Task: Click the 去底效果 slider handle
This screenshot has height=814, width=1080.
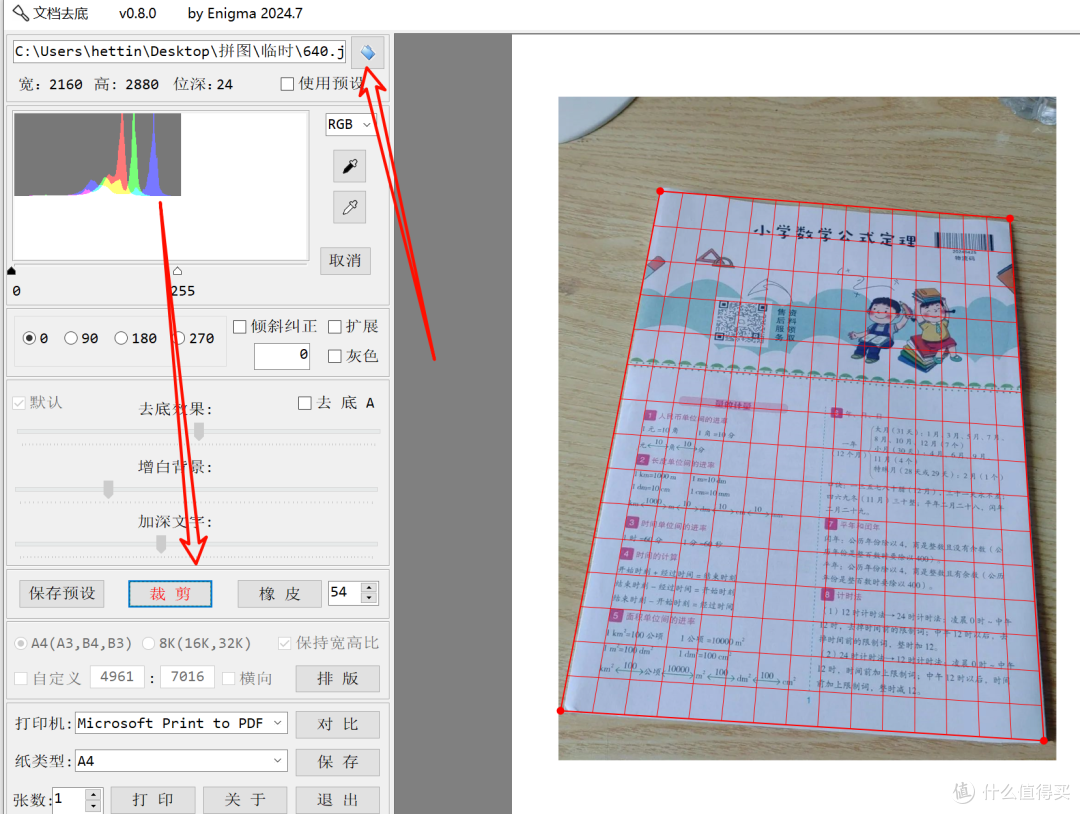Action: (199, 431)
